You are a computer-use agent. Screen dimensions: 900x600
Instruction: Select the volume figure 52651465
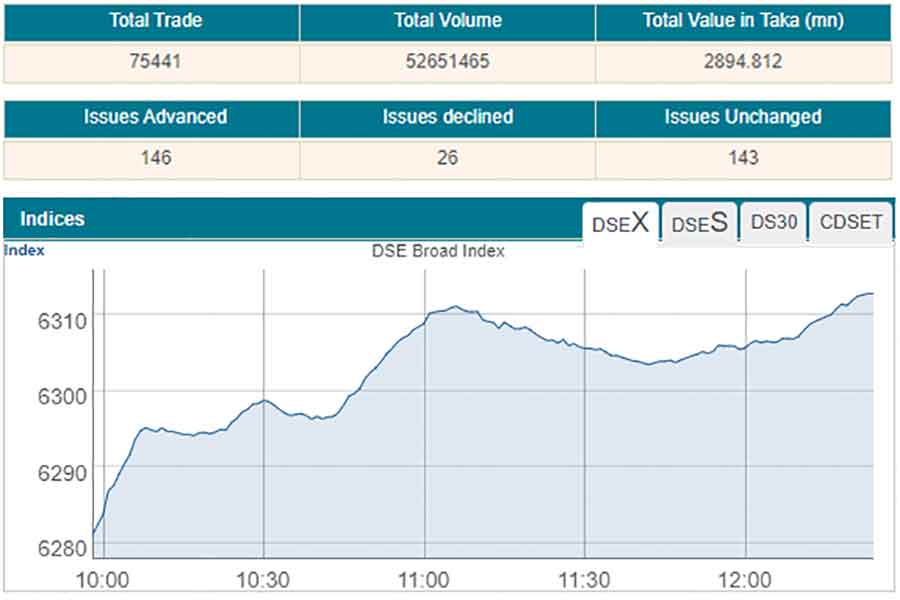point(447,62)
